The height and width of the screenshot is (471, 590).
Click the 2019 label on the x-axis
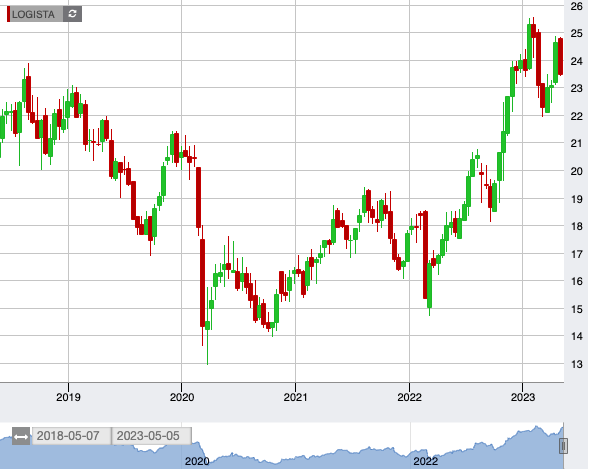click(68, 397)
